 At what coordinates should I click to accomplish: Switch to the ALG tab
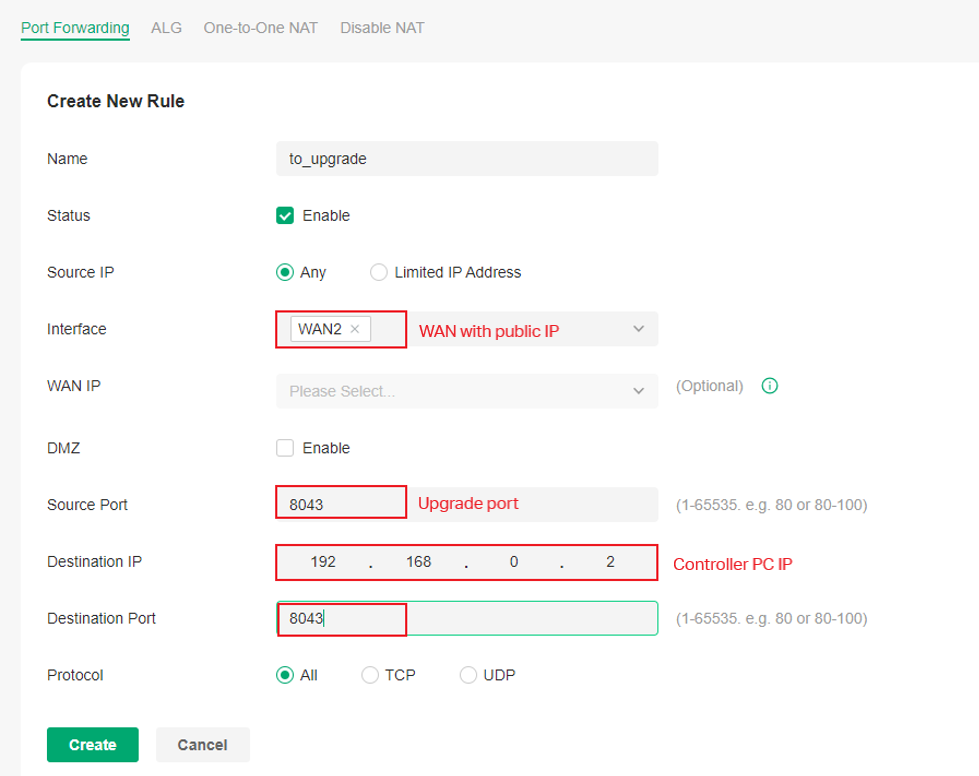tap(166, 28)
